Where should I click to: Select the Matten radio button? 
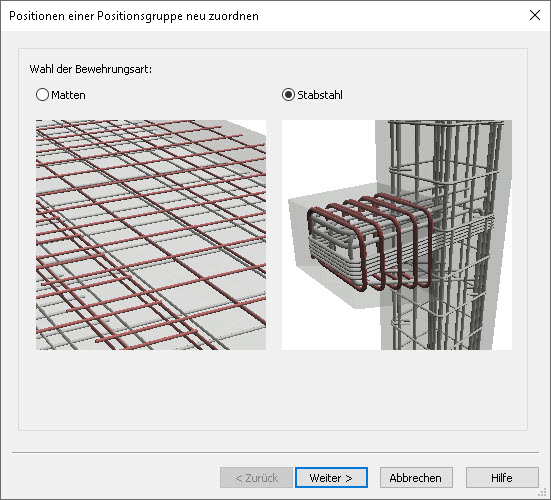point(42,95)
